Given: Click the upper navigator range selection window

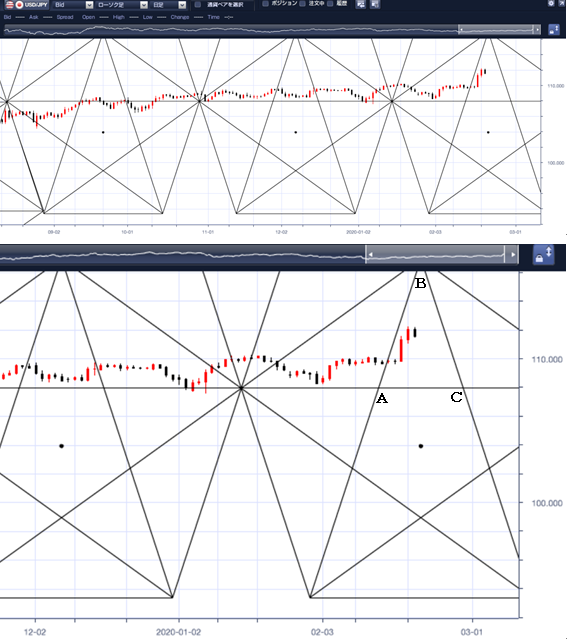Looking at the screenshot, I should (x=499, y=30).
